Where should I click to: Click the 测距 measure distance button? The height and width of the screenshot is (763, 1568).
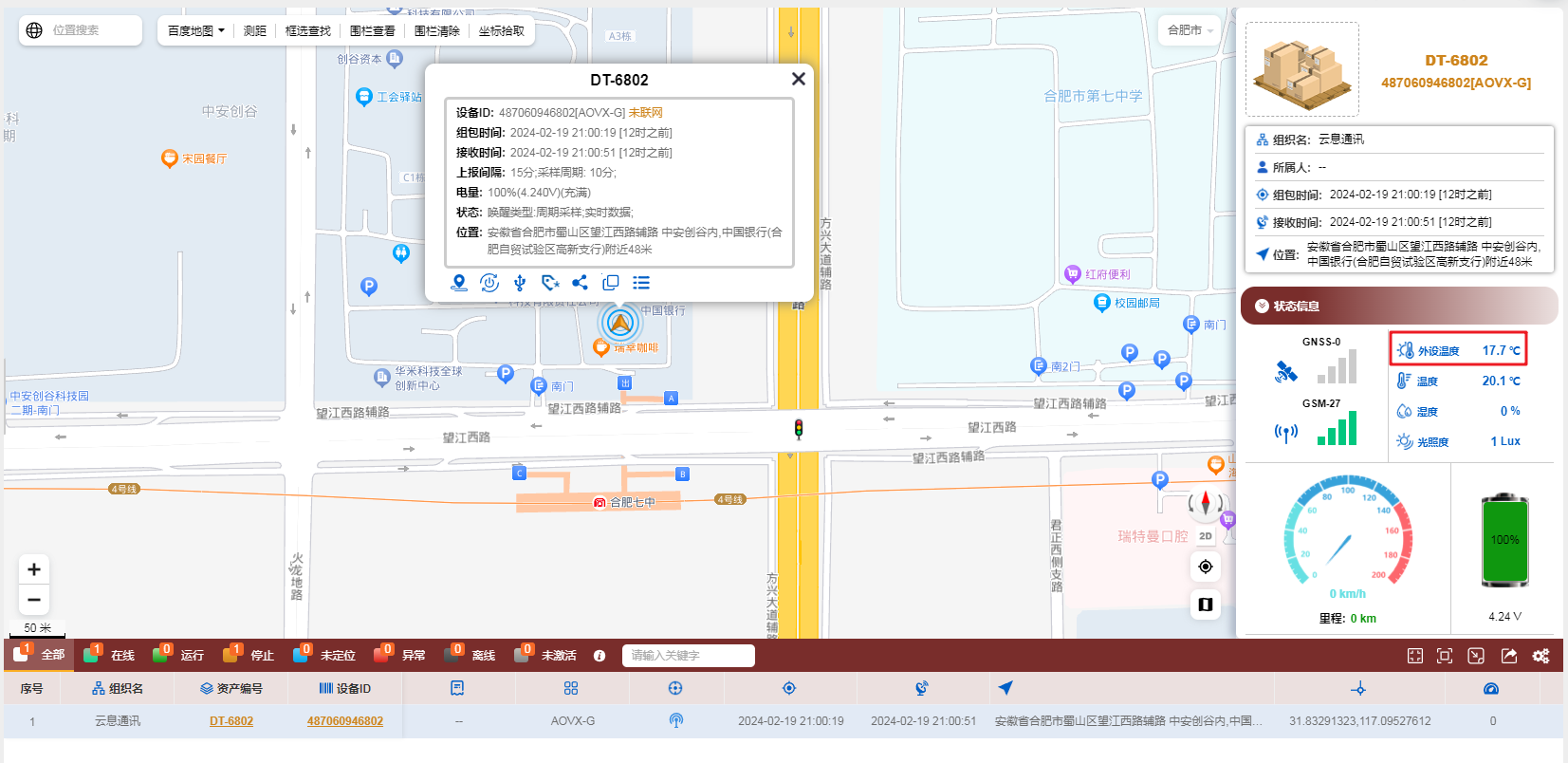click(x=255, y=31)
